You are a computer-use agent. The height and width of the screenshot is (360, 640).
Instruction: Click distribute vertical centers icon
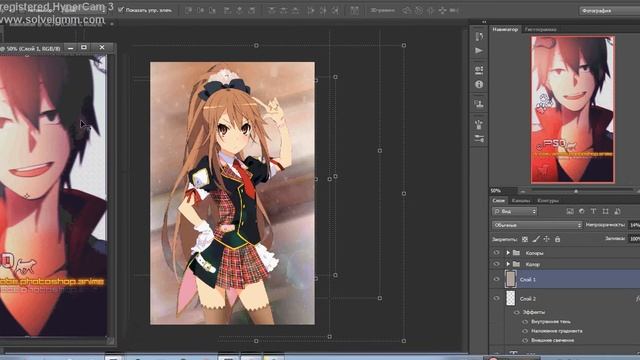click(283, 10)
